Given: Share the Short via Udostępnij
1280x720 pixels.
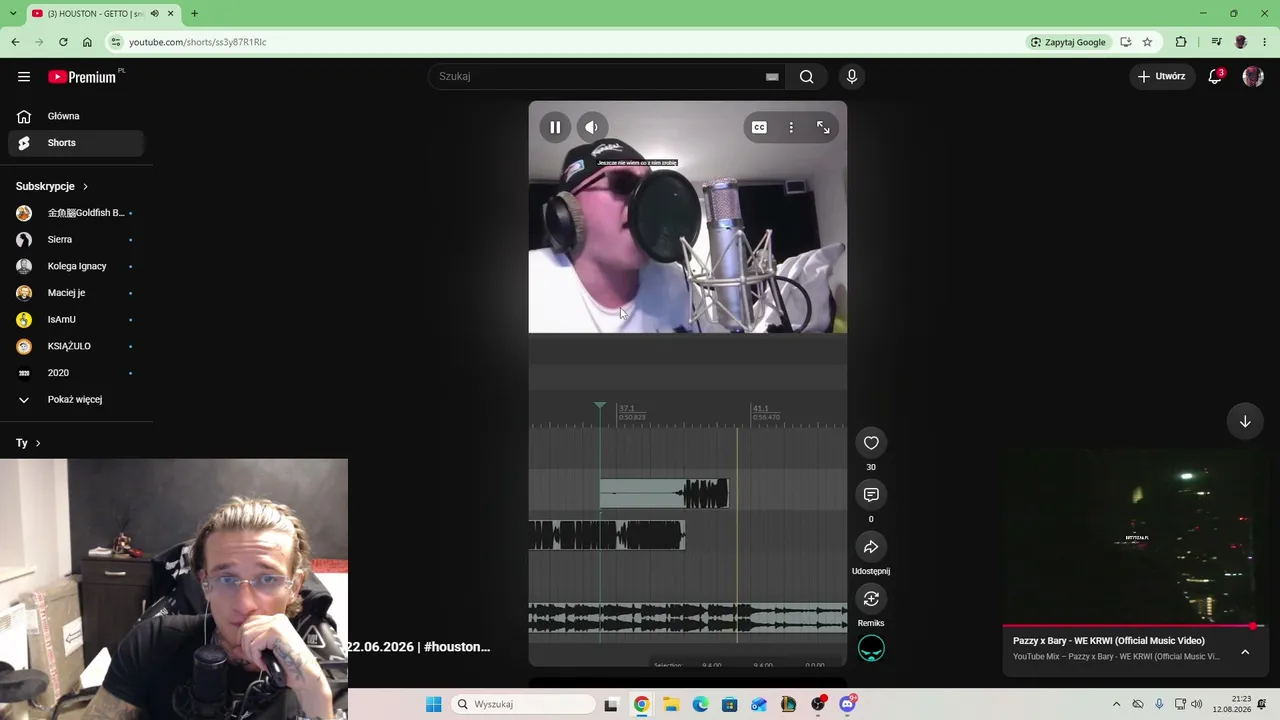Looking at the screenshot, I should (871, 547).
